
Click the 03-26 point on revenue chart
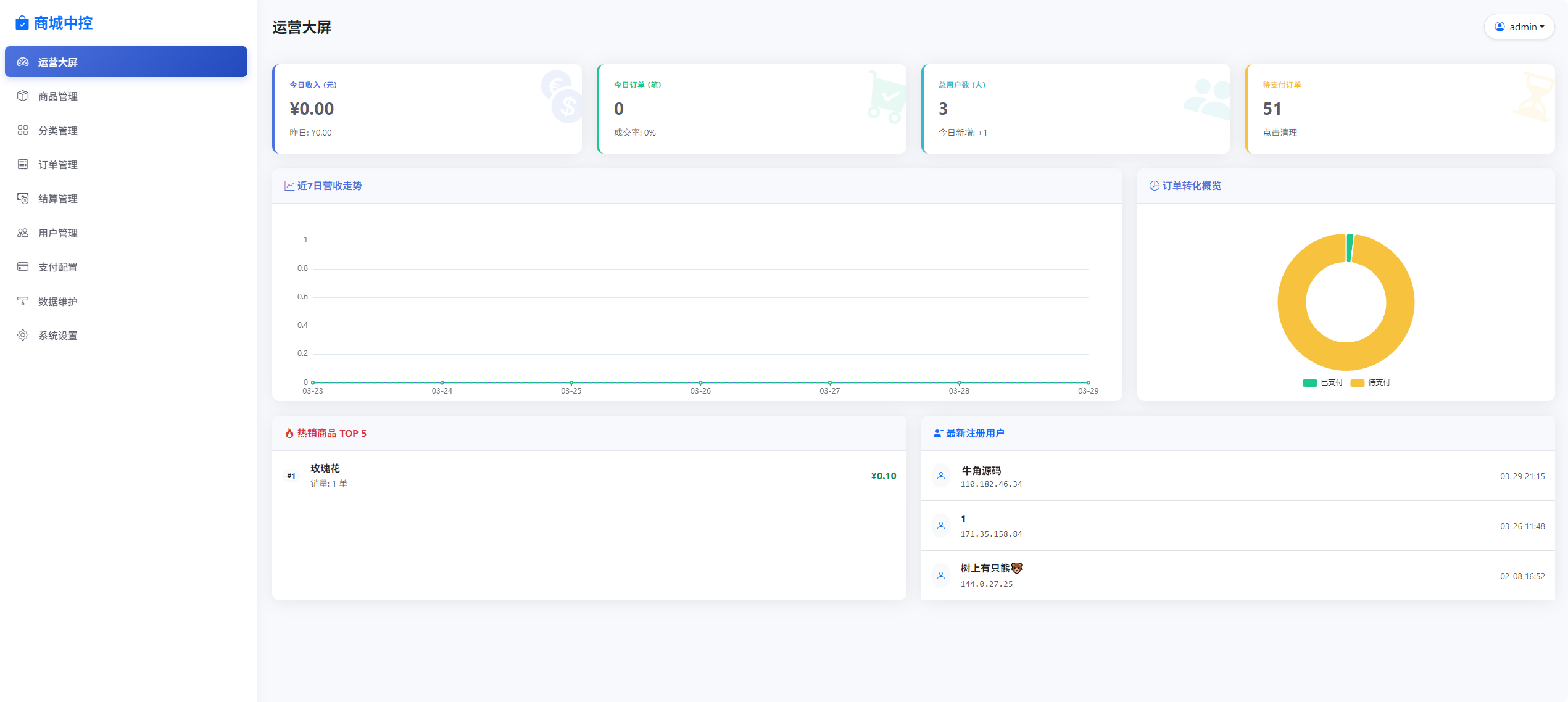click(x=700, y=382)
